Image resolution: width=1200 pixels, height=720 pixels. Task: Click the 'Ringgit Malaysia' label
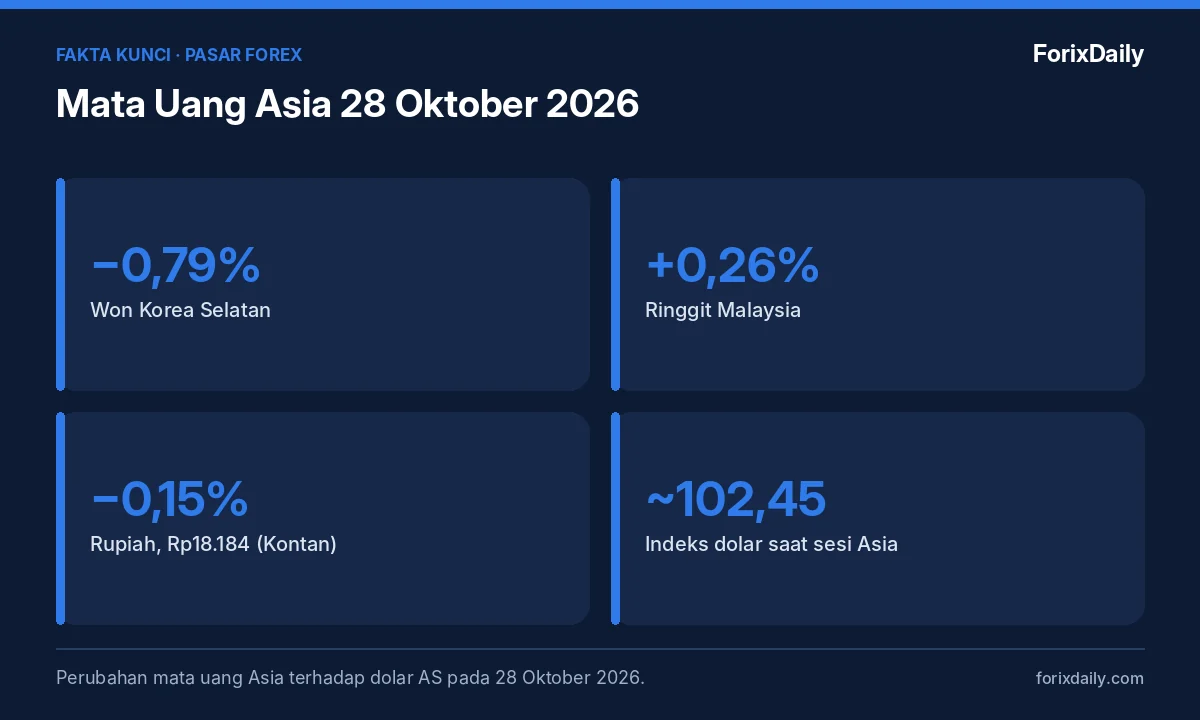pyautogui.click(x=723, y=310)
